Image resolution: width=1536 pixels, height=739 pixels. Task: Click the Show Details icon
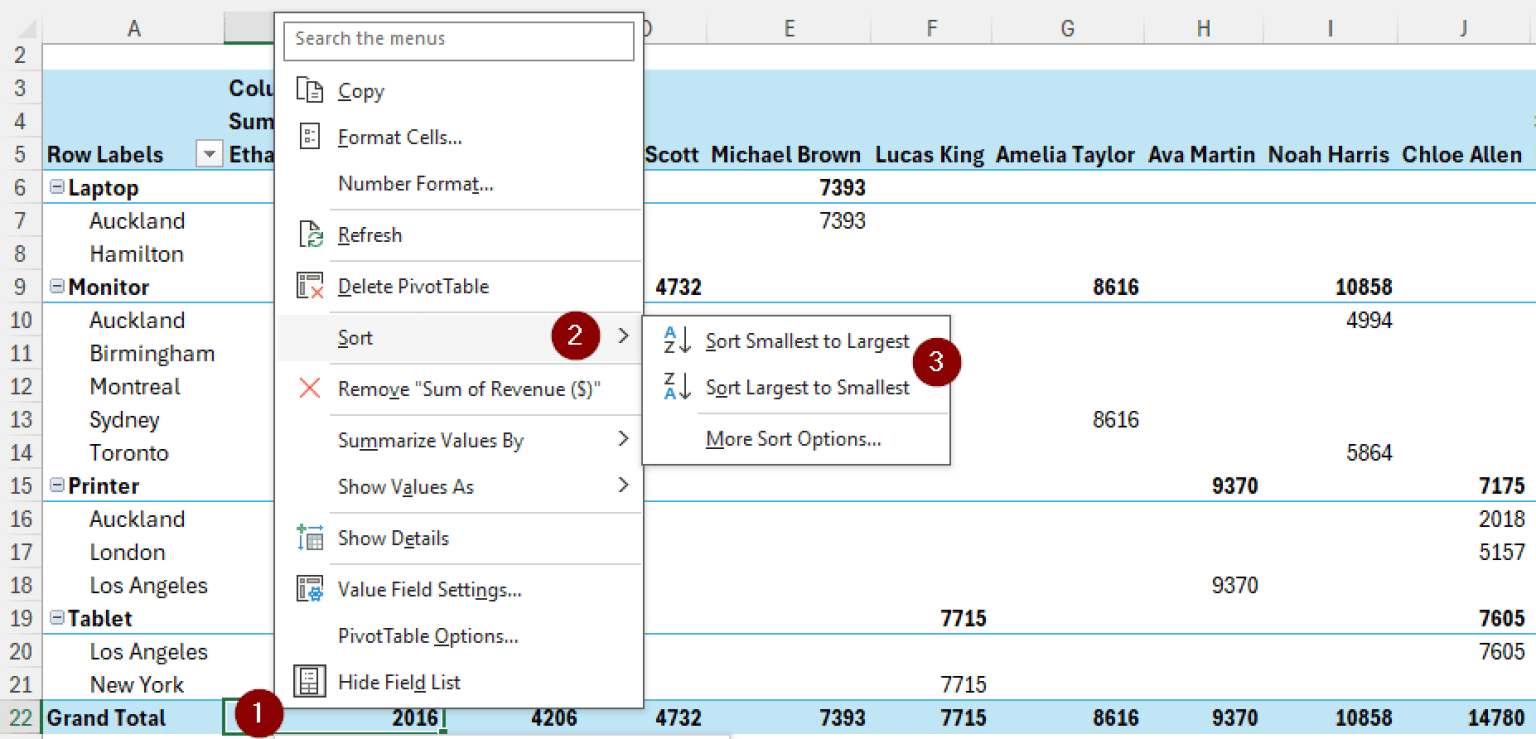click(x=311, y=538)
